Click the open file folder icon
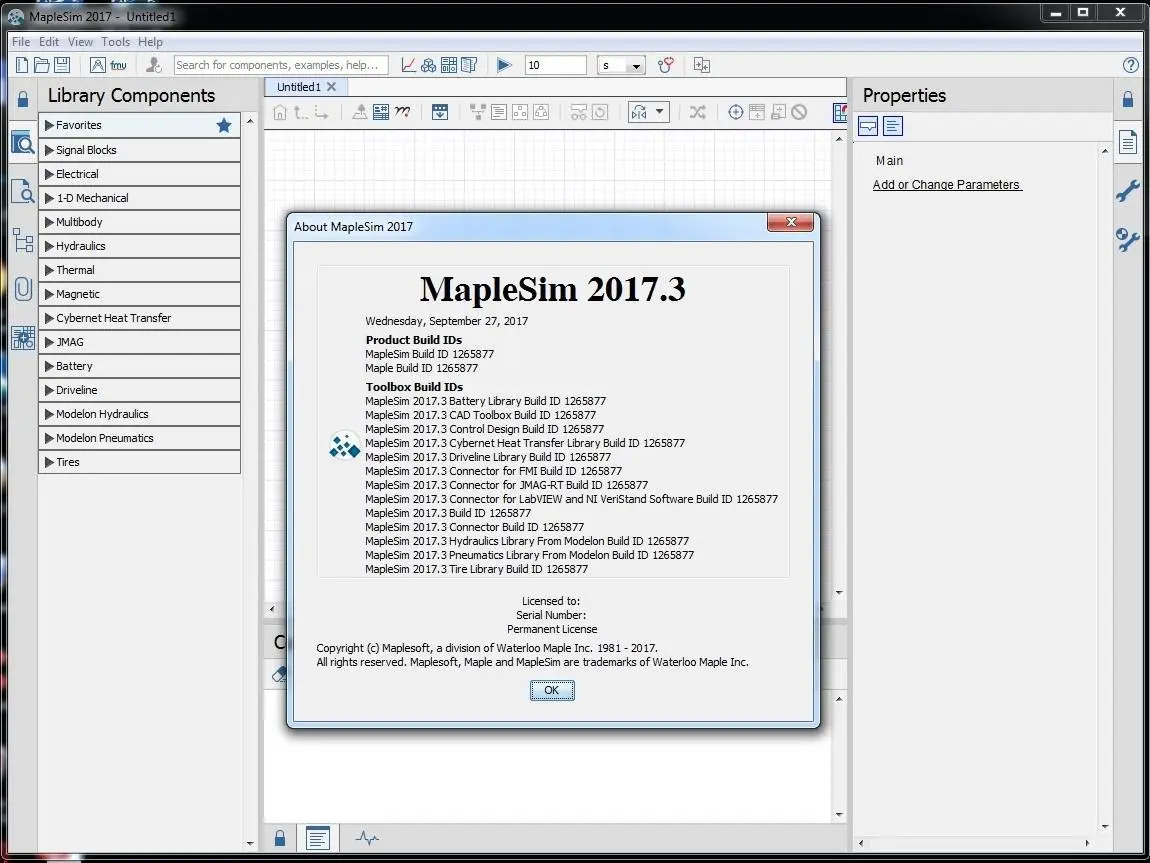 click(x=42, y=65)
